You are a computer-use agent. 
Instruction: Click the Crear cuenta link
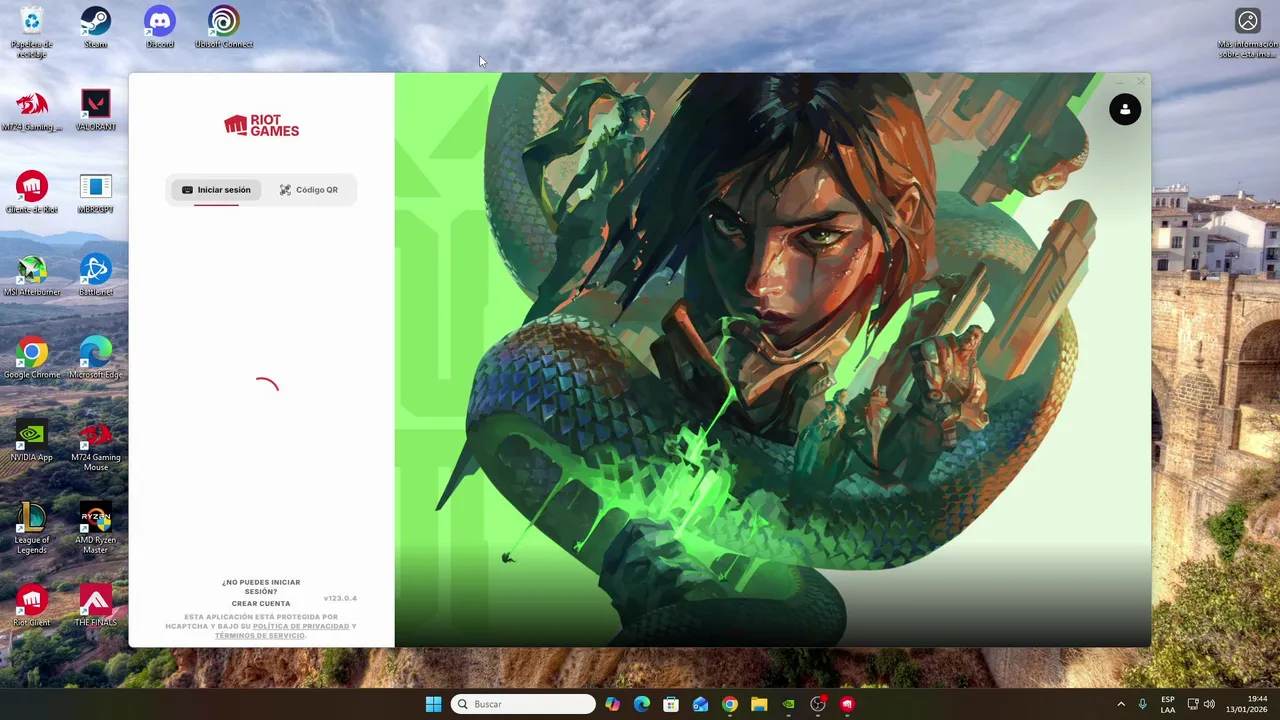point(261,604)
